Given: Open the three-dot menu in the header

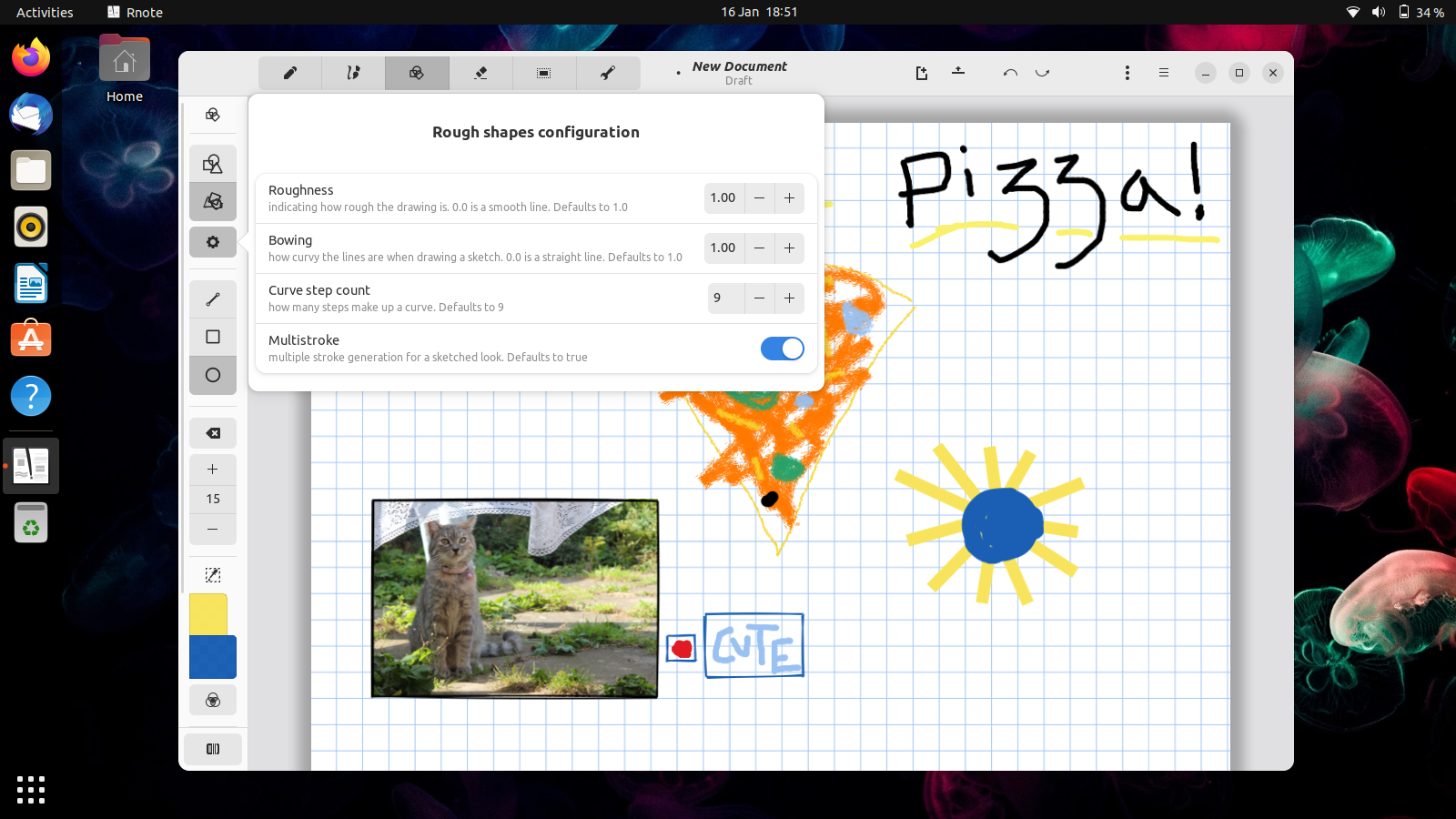Looking at the screenshot, I should [1127, 73].
